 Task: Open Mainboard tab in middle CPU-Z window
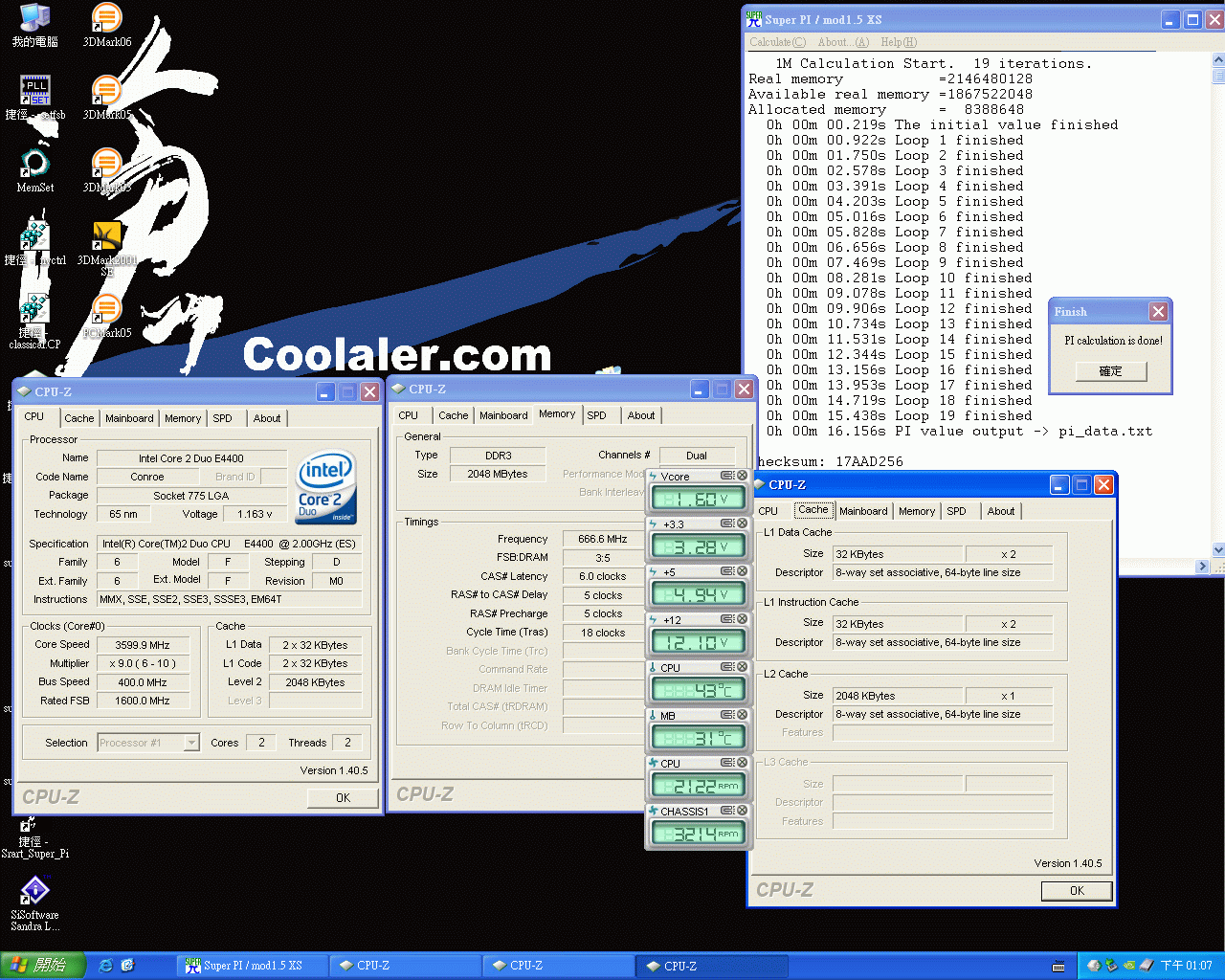(503, 415)
